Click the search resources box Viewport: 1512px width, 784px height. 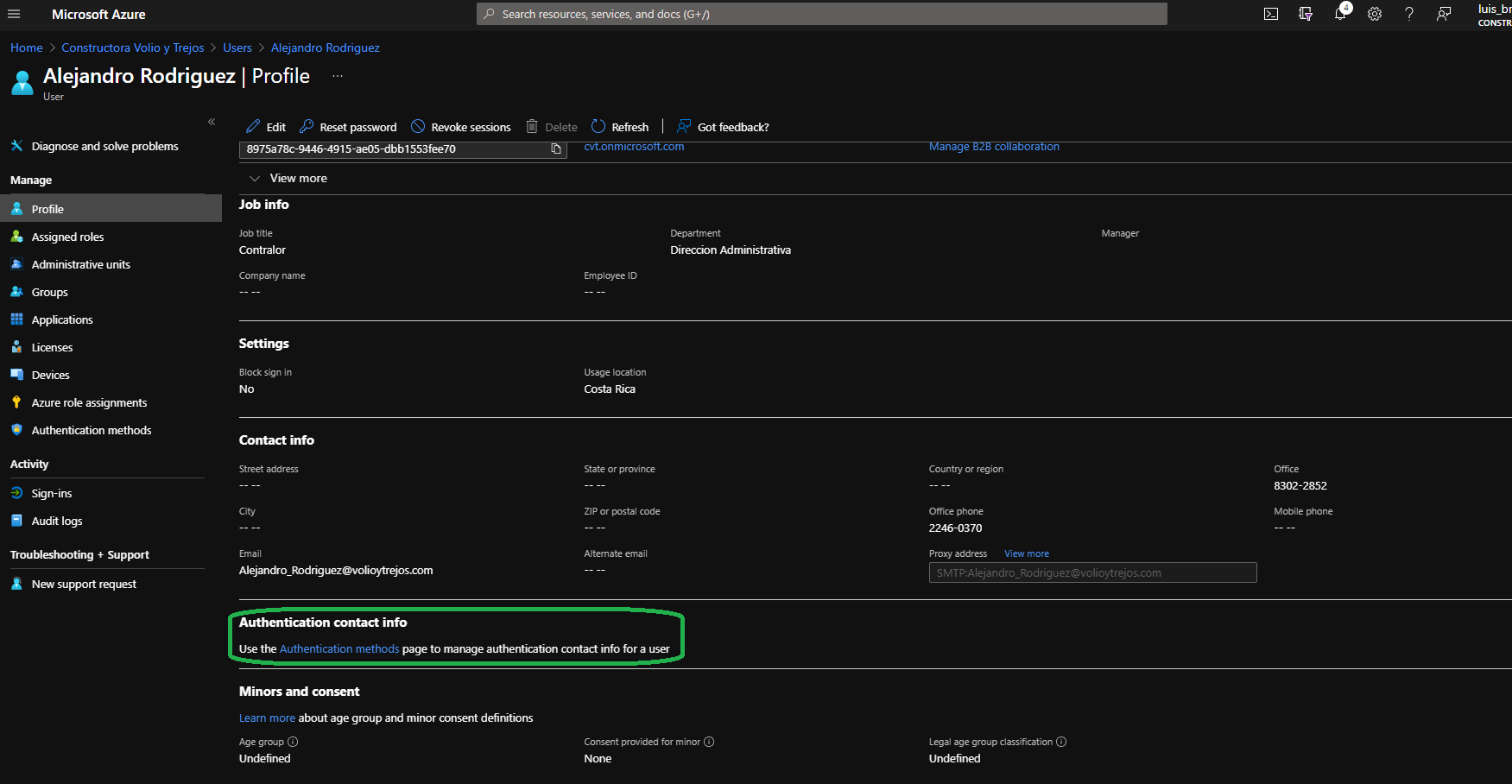click(x=821, y=14)
